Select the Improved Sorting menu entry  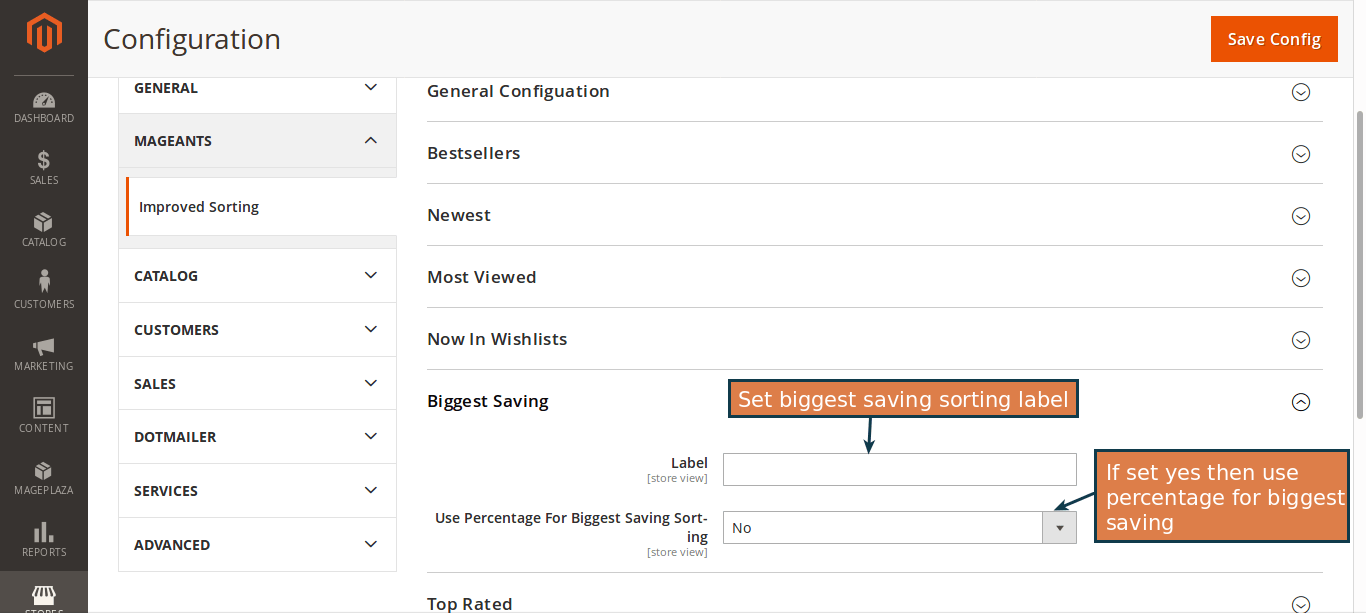[x=198, y=206]
